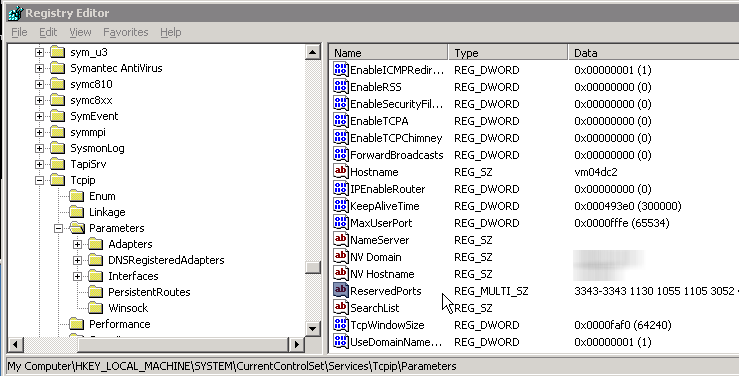
Task: Click the Type column header
Action: (x=508, y=53)
